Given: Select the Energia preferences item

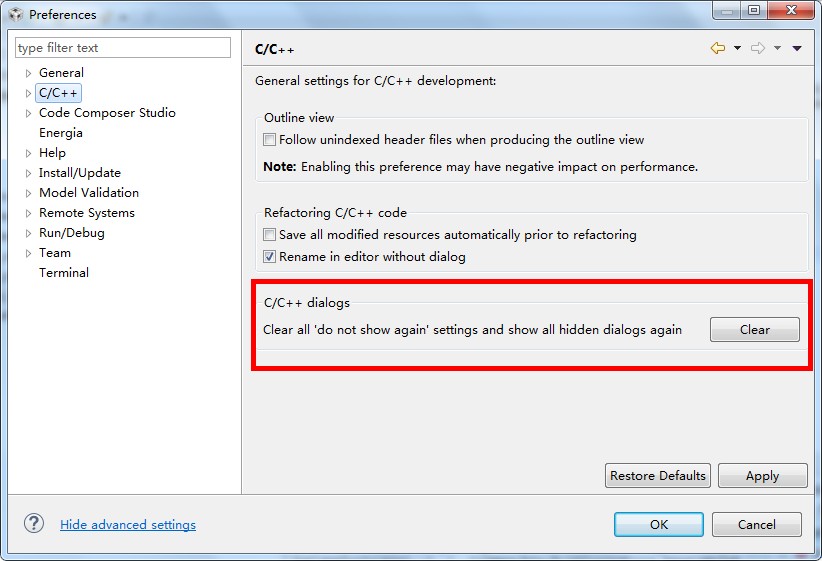Looking at the screenshot, I should (x=61, y=133).
